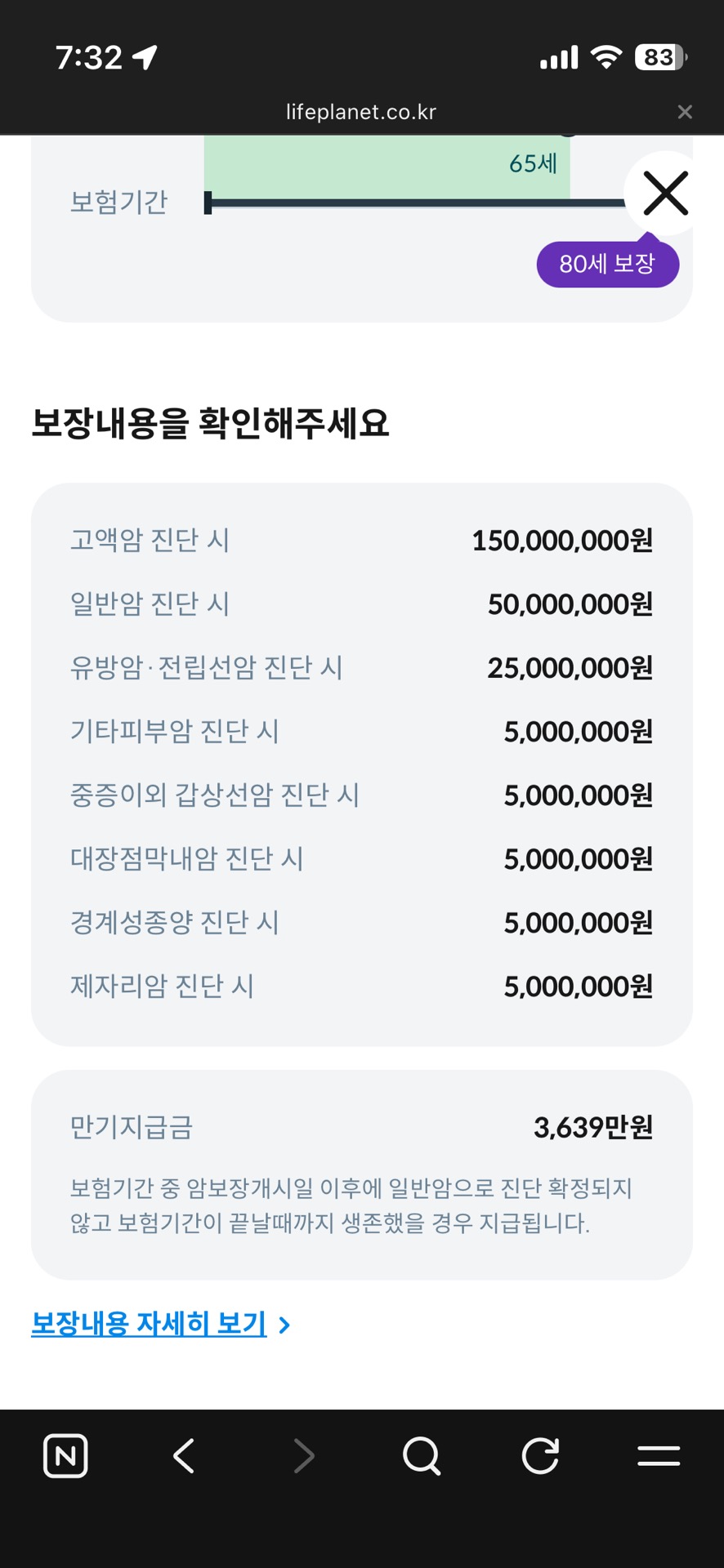
Task: Tap the Wi-Fi icon in status bar
Action: click(x=606, y=57)
